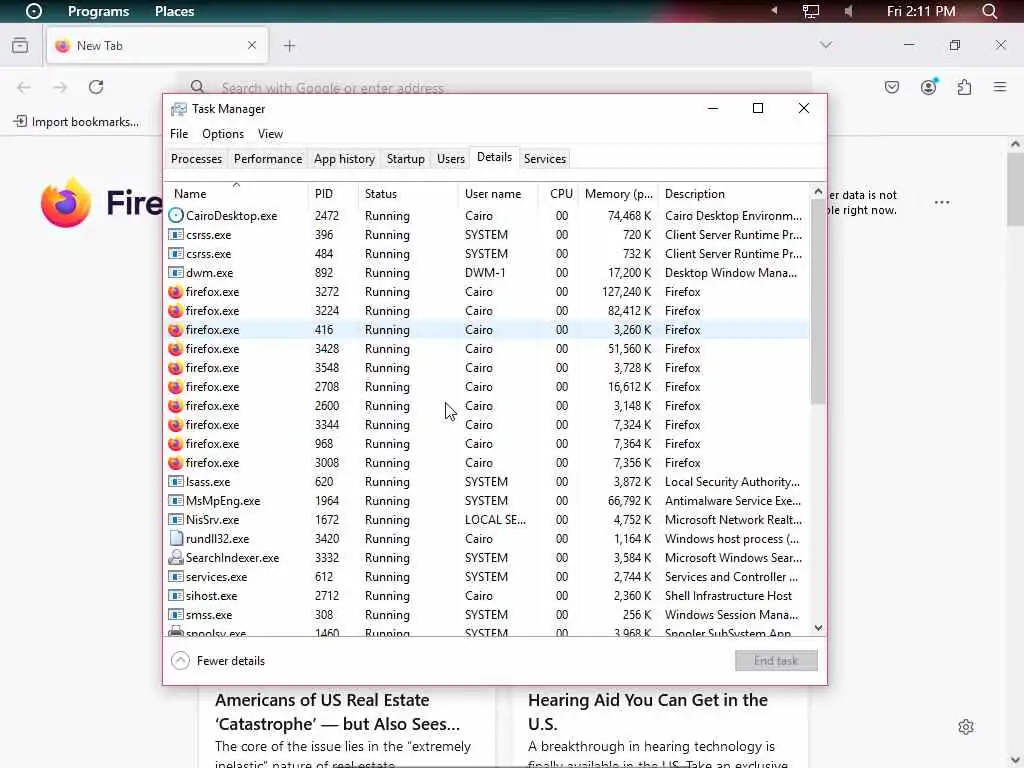This screenshot has height=768, width=1024.
Task: Open Options menu in Task Manager
Action: (x=223, y=134)
